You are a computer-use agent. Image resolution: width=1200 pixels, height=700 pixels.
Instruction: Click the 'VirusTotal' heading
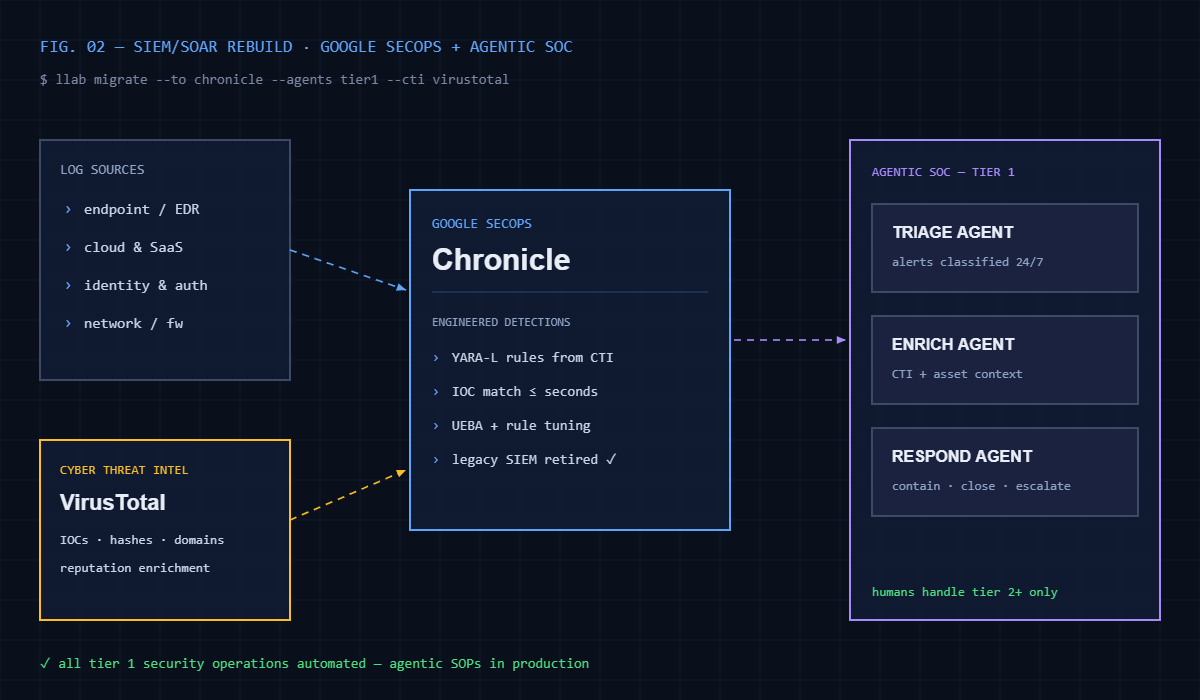113,502
